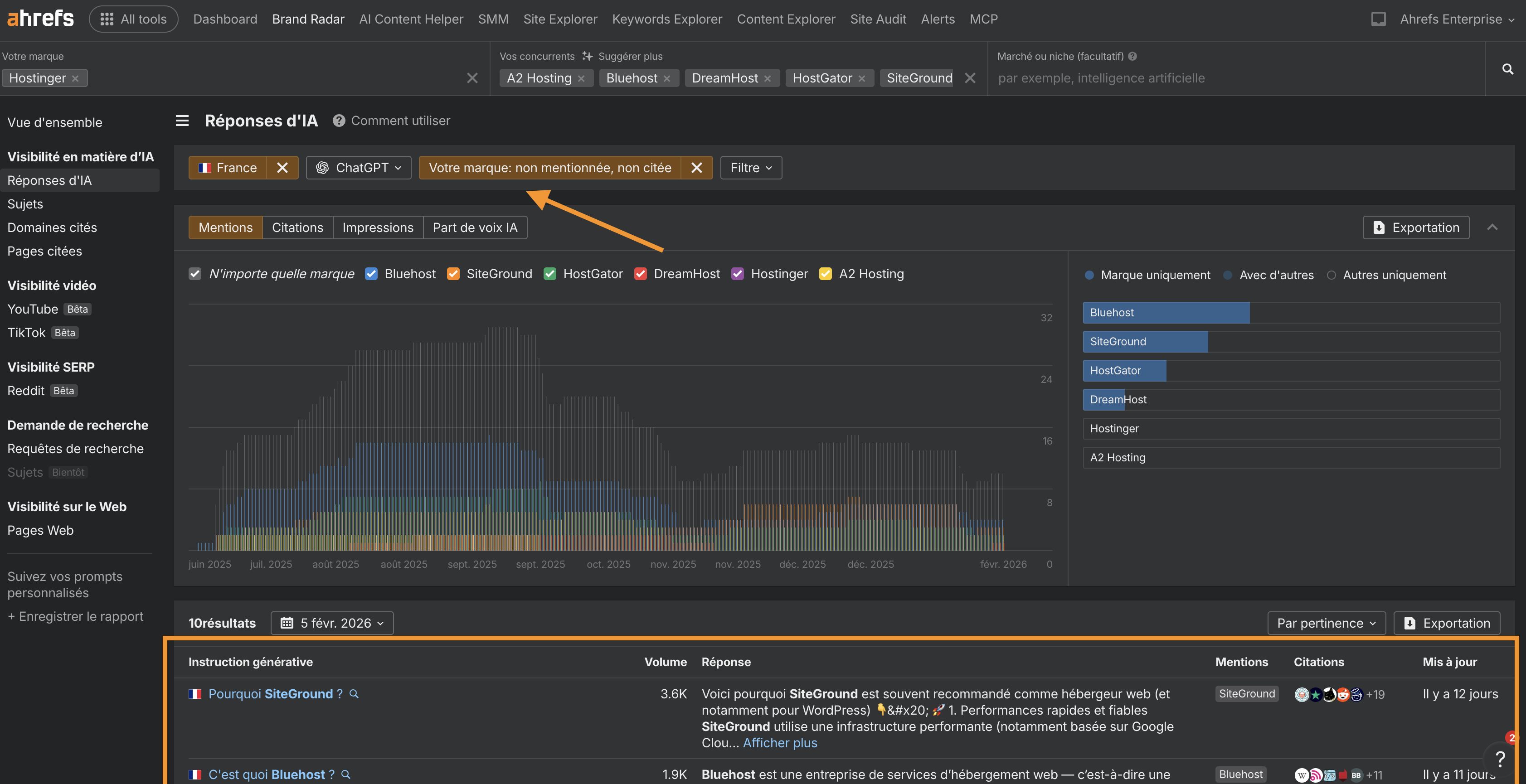Click the question-mark icon next to Comment utiliser
Image resolution: width=1526 pixels, height=784 pixels.
[338, 120]
